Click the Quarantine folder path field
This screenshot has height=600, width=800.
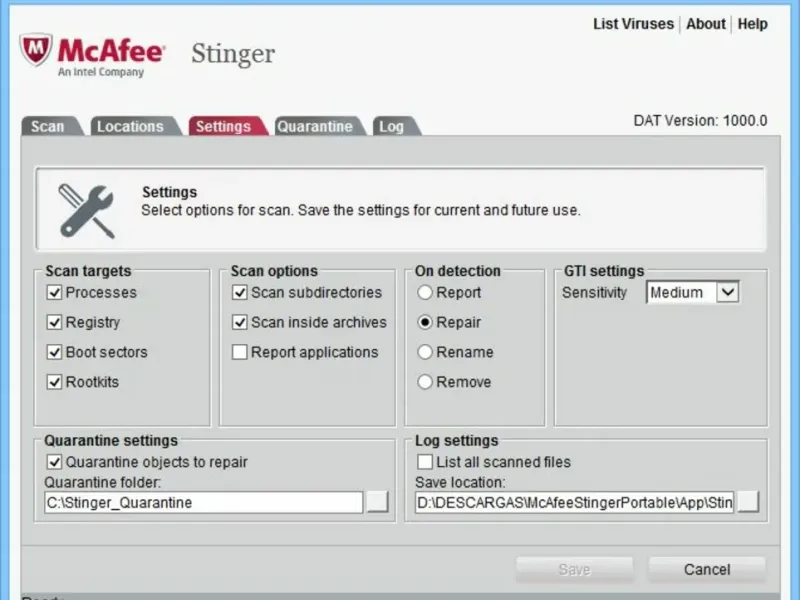coord(204,503)
